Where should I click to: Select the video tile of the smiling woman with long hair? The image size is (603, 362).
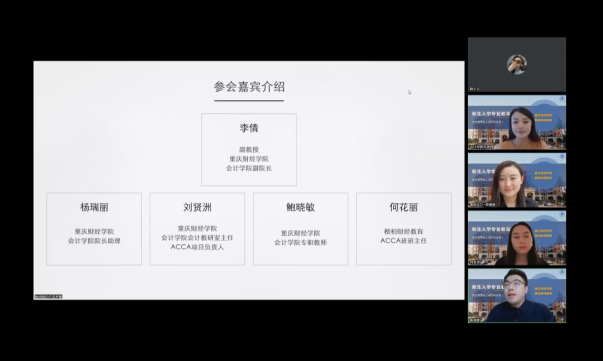coord(517,180)
